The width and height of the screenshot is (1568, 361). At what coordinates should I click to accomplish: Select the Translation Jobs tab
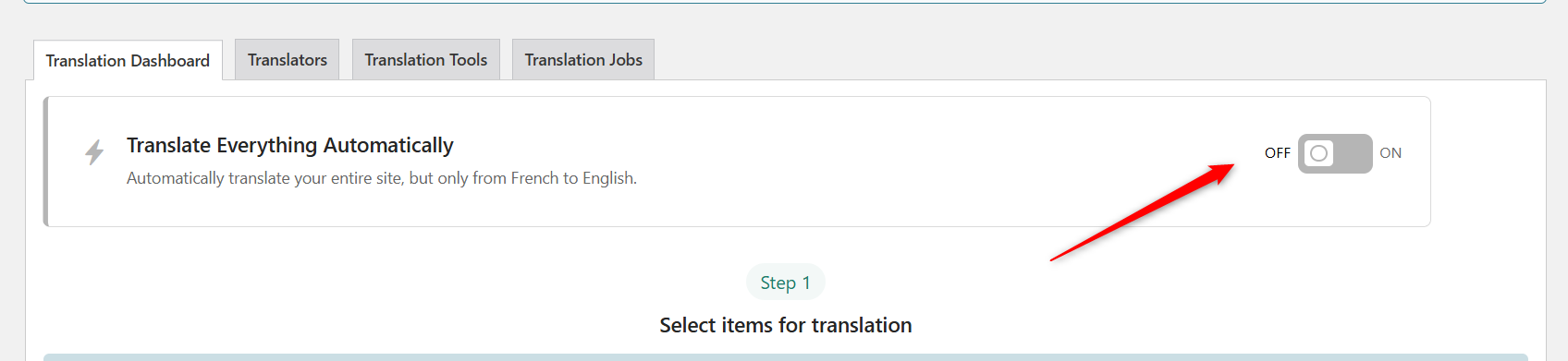tap(583, 59)
